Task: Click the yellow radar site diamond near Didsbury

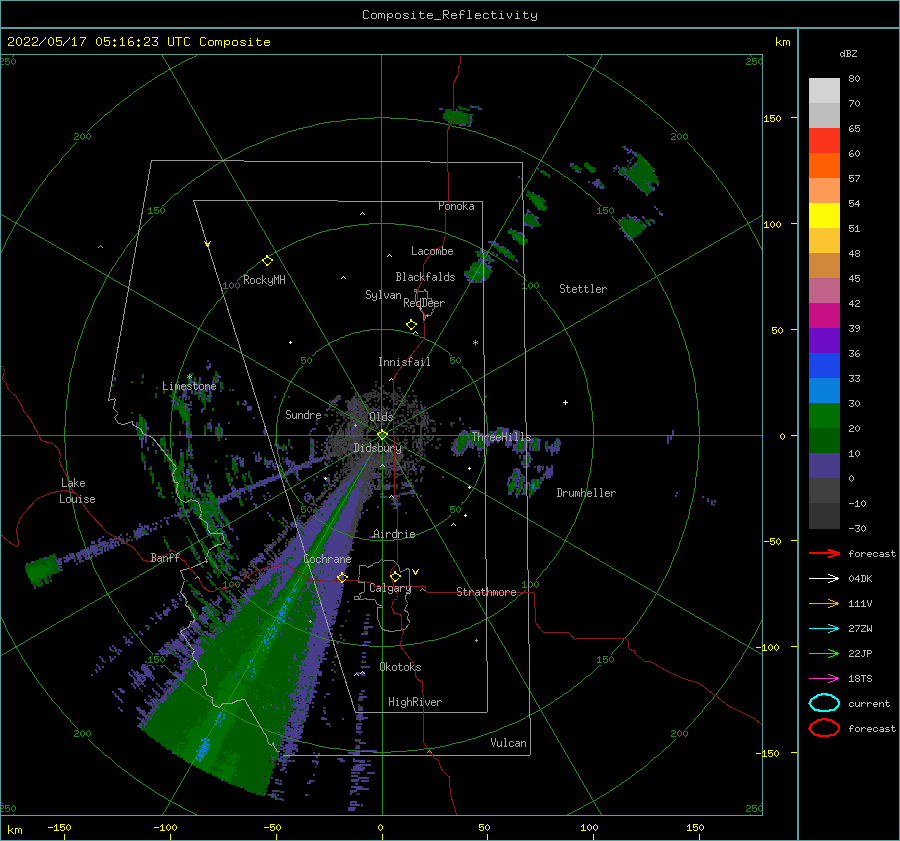Action: point(382,435)
